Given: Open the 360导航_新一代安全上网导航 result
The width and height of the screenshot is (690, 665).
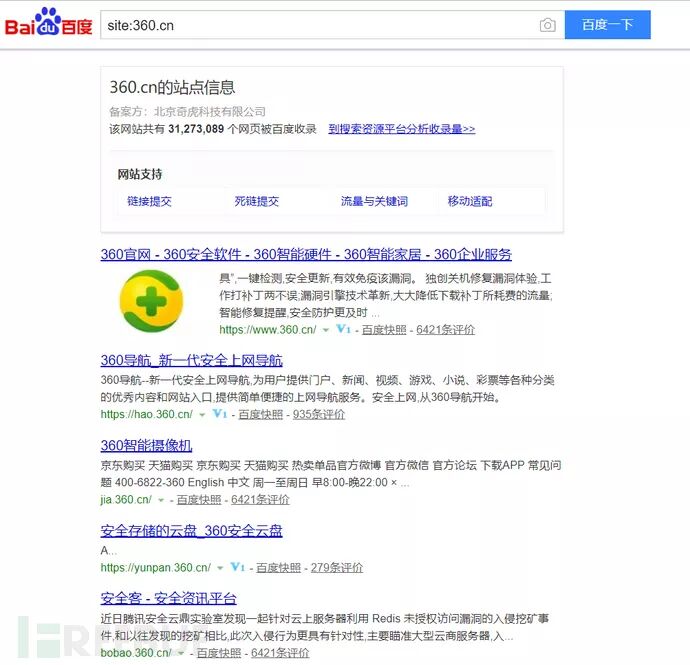Looking at the screenshot, I should (191, 360).
